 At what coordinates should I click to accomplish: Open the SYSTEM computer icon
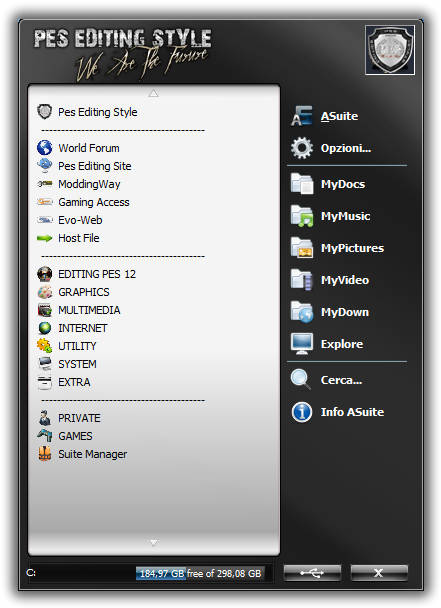pos(45,364)
